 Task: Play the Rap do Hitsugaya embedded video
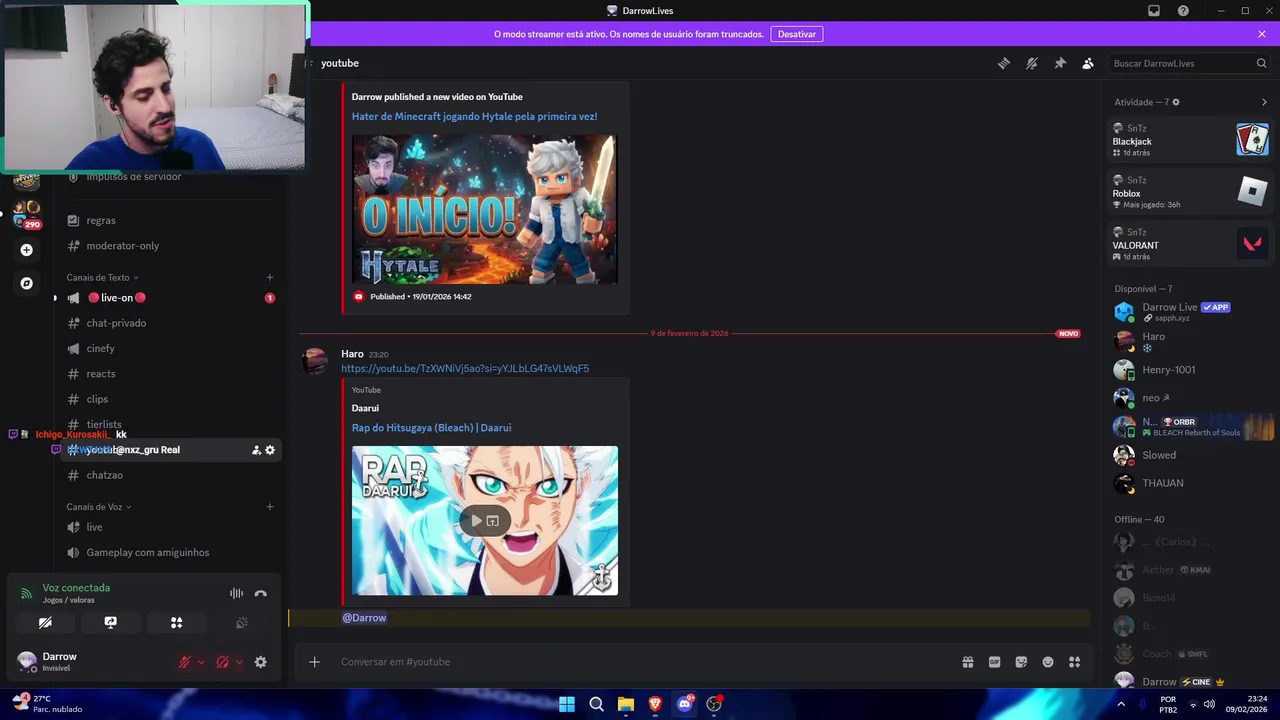(477, 520)
